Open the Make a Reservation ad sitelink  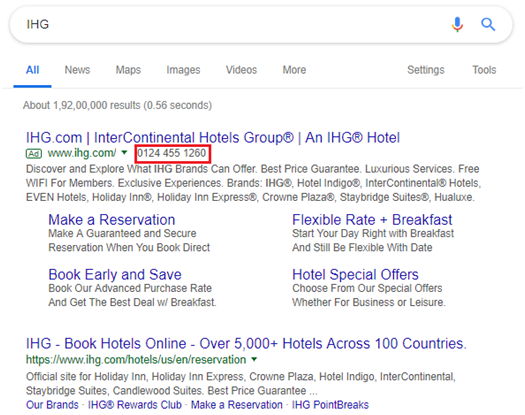(x=112, y=220)
